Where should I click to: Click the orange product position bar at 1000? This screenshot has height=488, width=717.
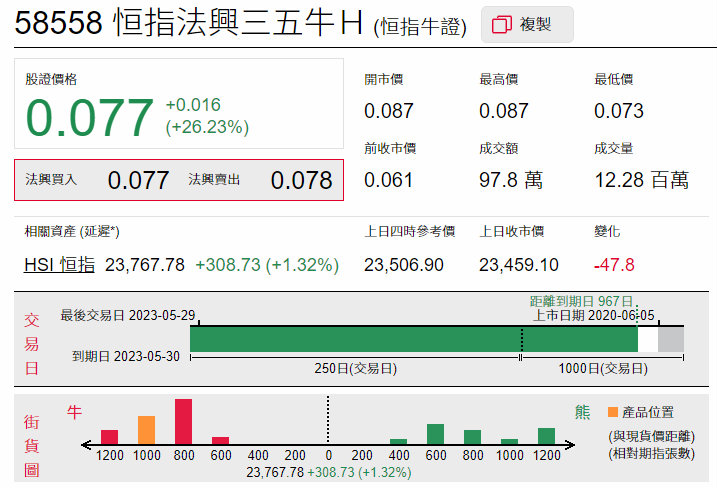coord(146,430)
